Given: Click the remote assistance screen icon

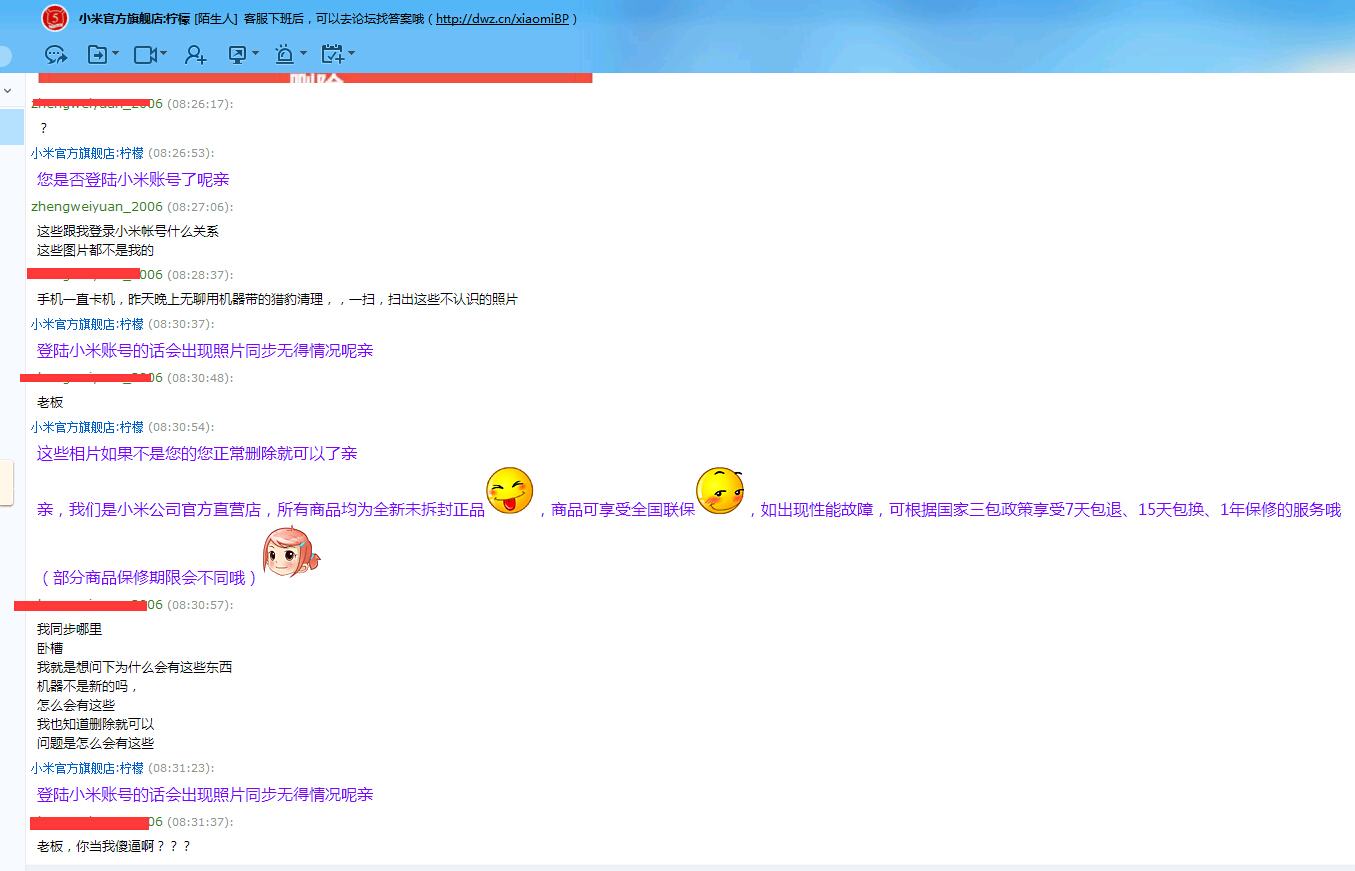Looking at the screenshot, I should pyautogui.click(x=238, y=55).
